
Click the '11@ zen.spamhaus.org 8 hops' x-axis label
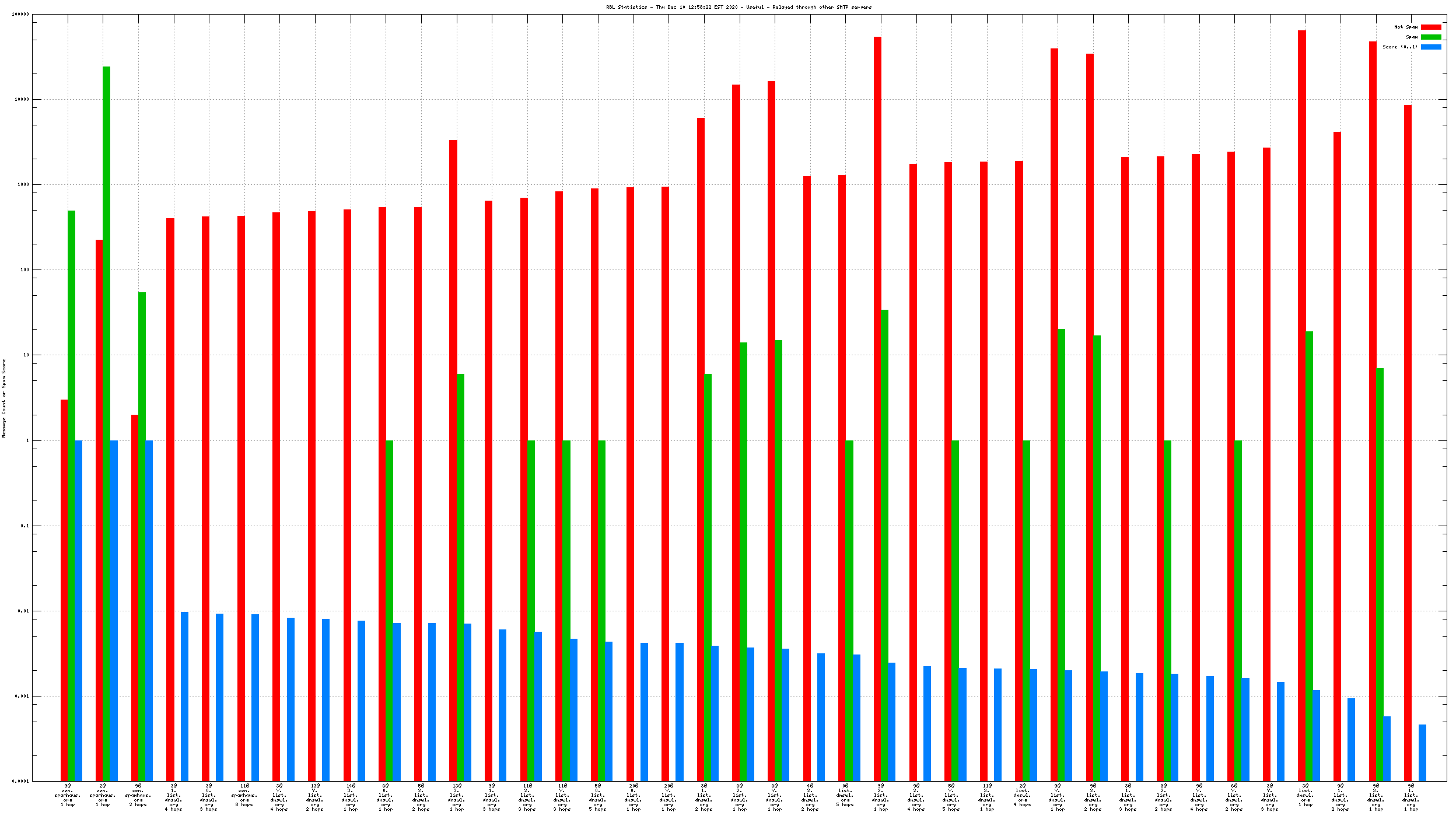tap(244, 795)
